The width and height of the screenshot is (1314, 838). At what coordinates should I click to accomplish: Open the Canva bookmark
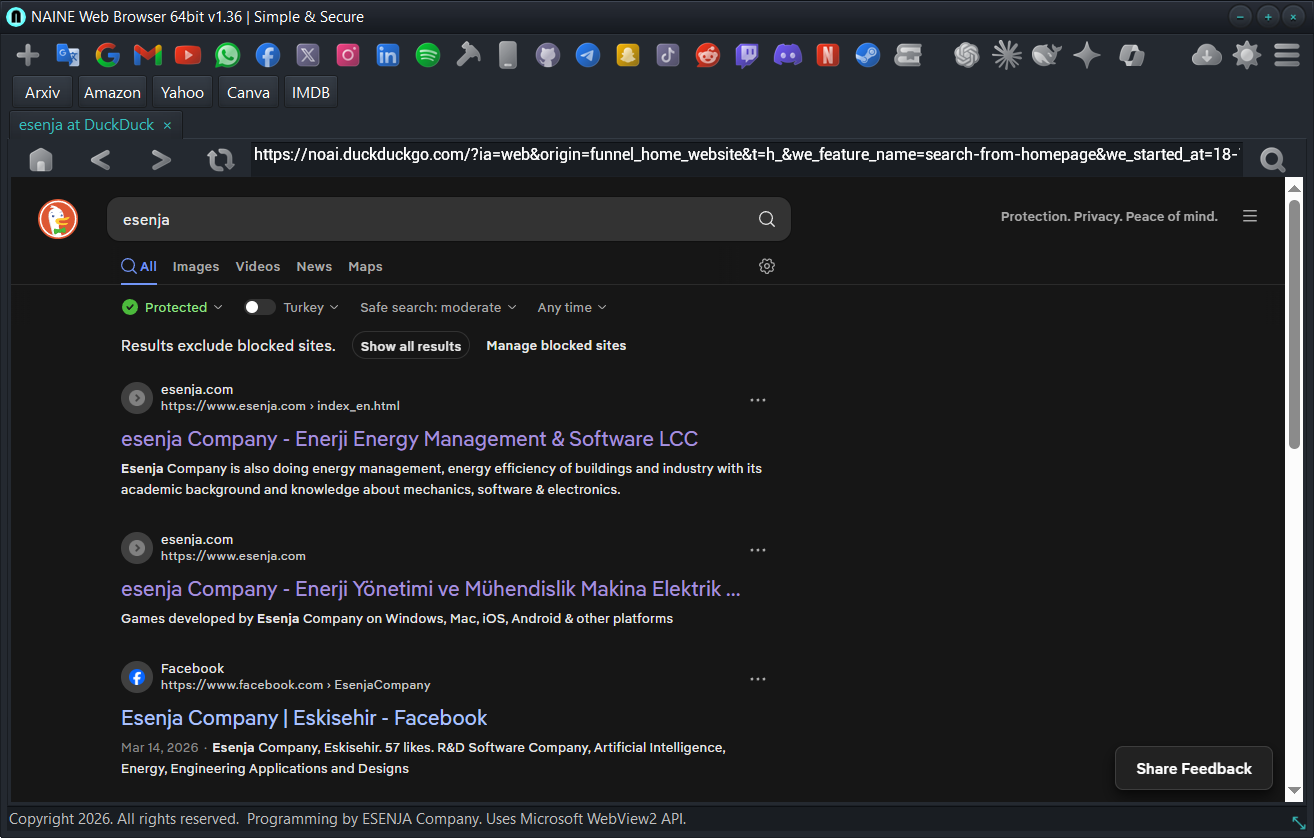click(x=248, y=92)
